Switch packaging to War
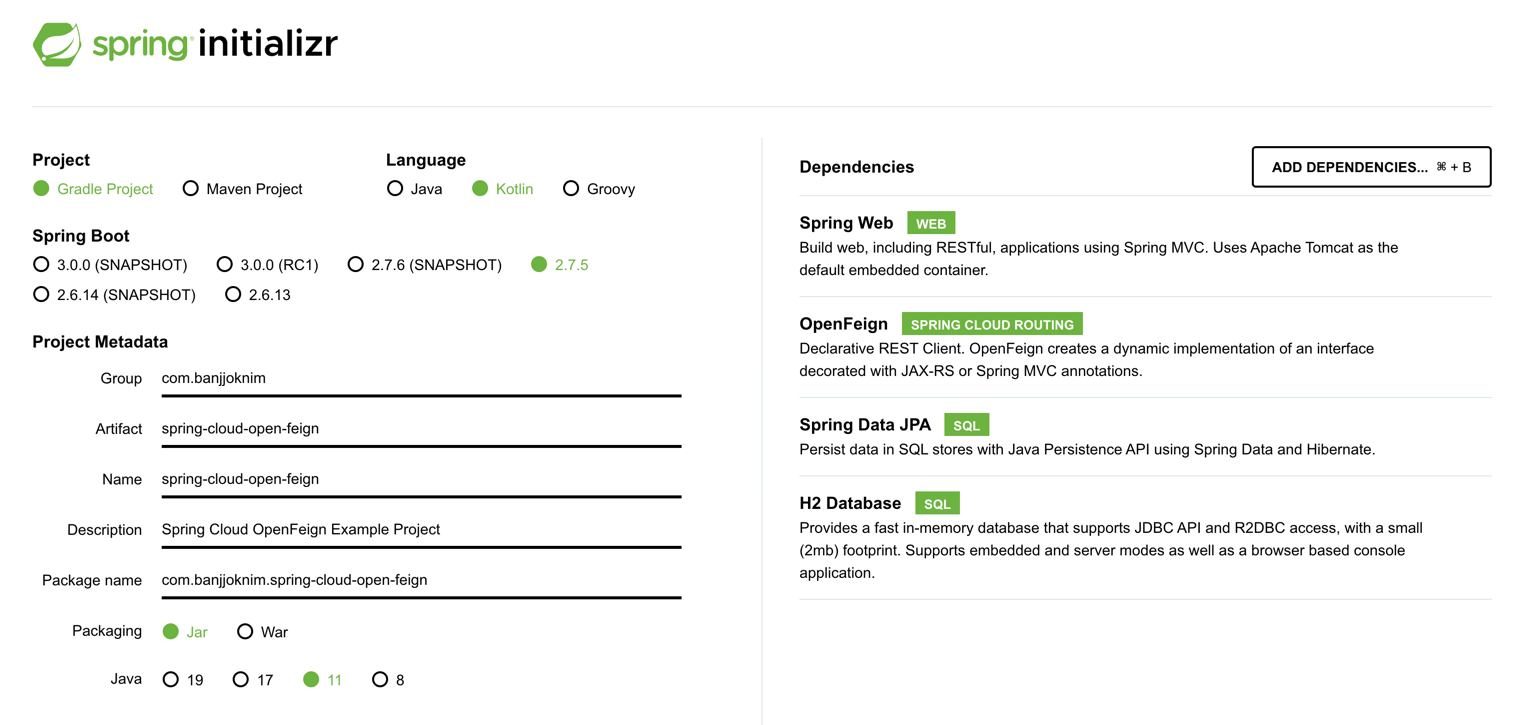 (x=245, y=632)
